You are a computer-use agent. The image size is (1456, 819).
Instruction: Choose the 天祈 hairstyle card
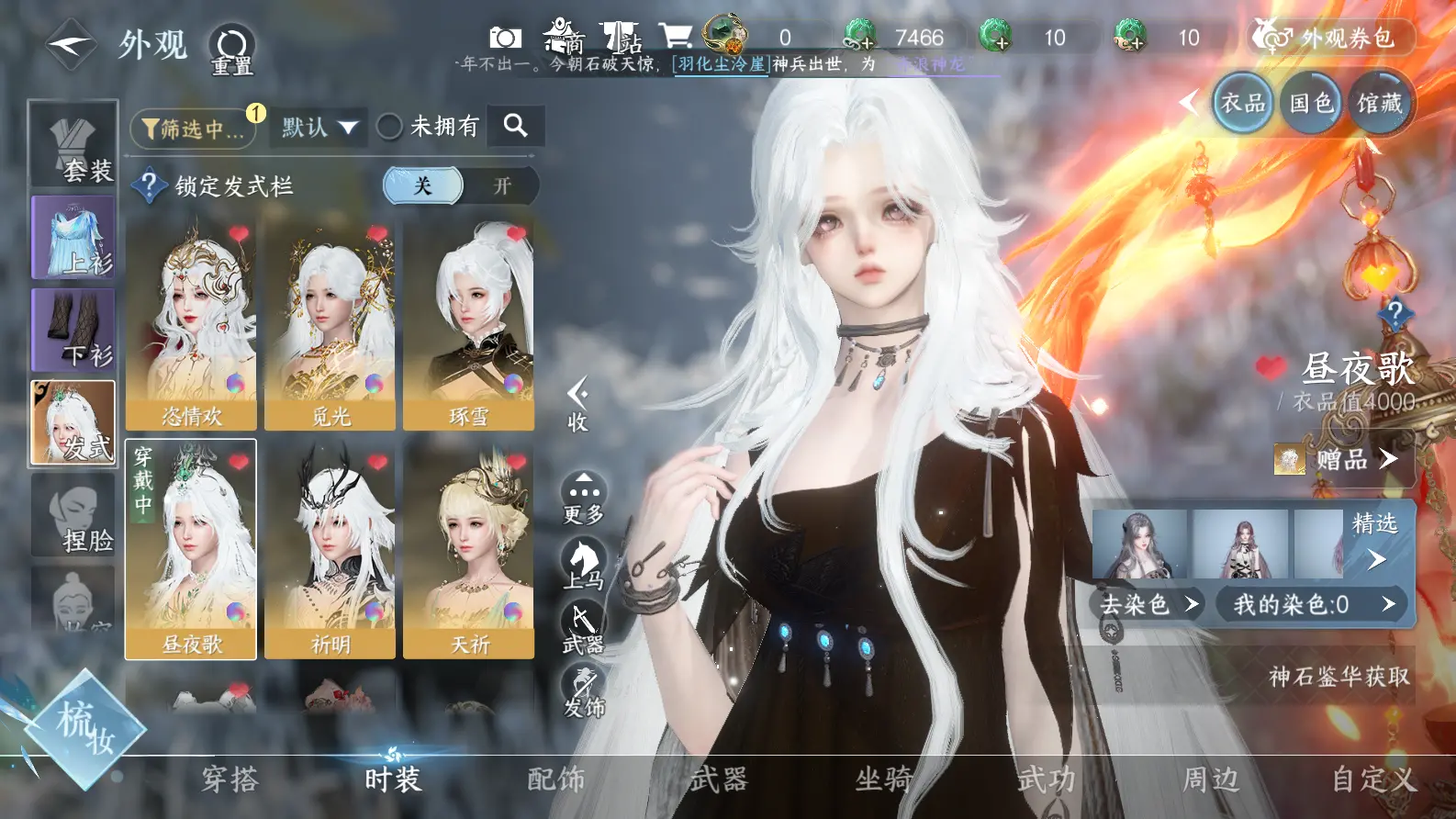468,549
